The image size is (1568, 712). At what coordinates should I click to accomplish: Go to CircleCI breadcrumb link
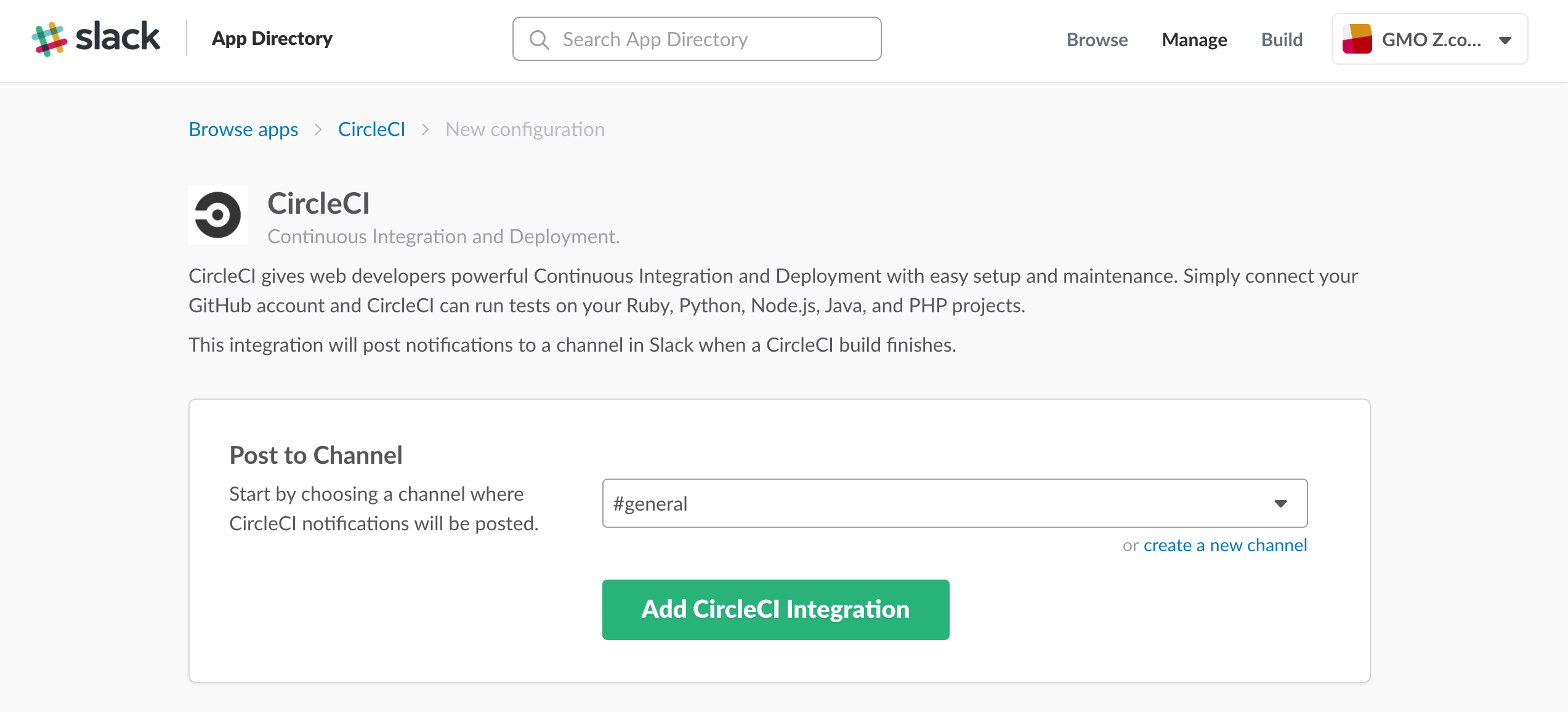coord(371,129)
